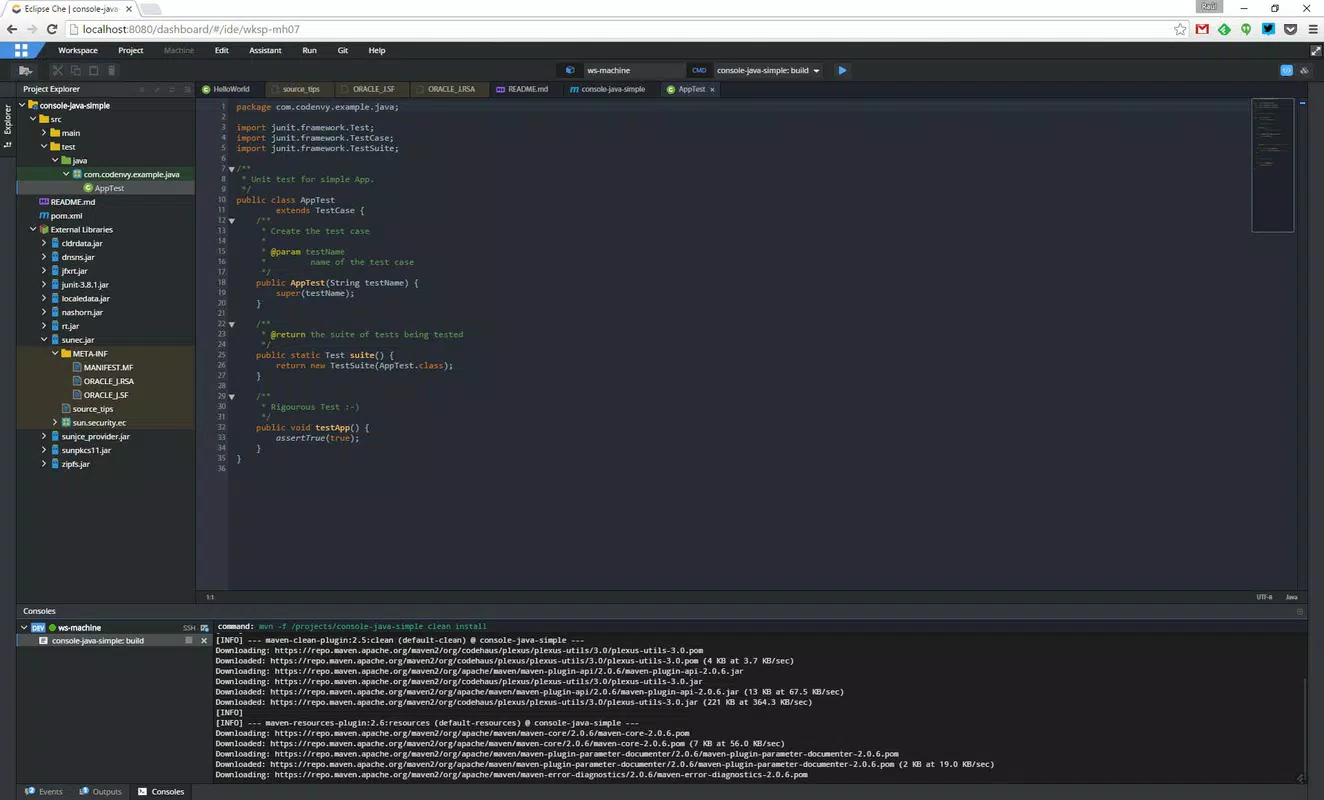This screenshot has width=1324, height=800.
Task: Switch to the Events bottom tab
Action: tap(43, 791)
